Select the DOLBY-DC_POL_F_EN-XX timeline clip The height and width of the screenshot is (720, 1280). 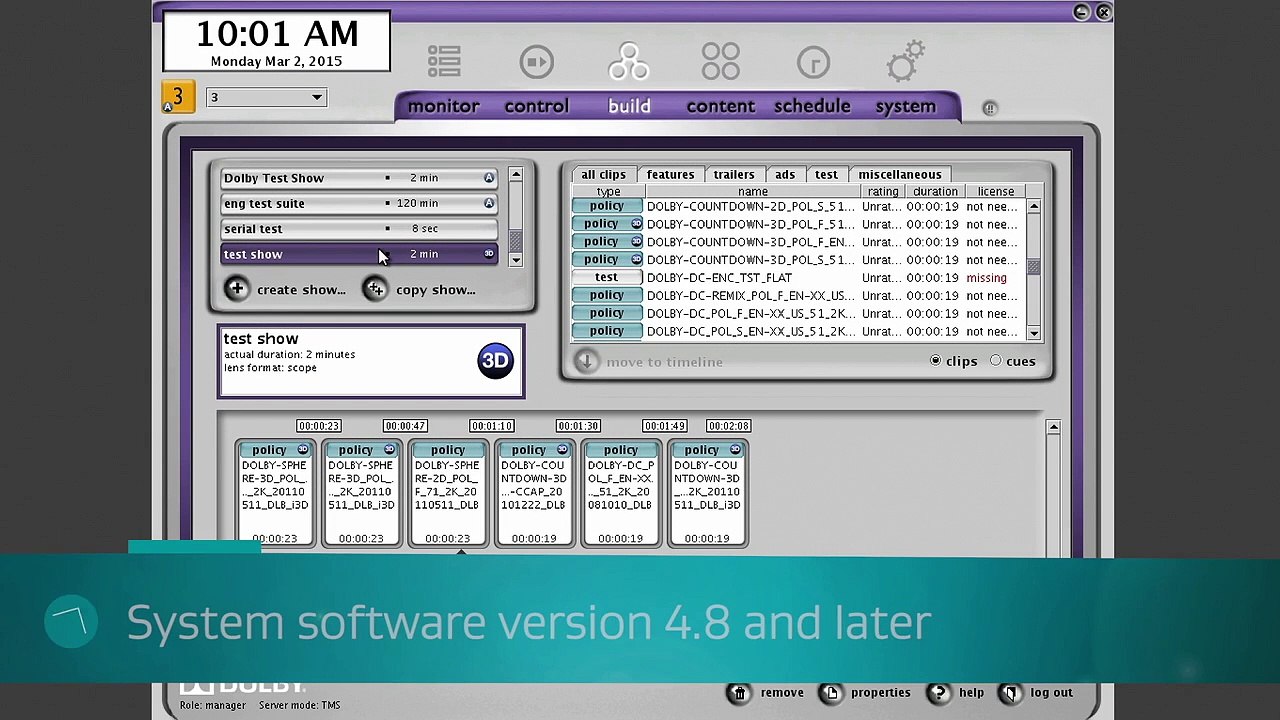[620, 494]
